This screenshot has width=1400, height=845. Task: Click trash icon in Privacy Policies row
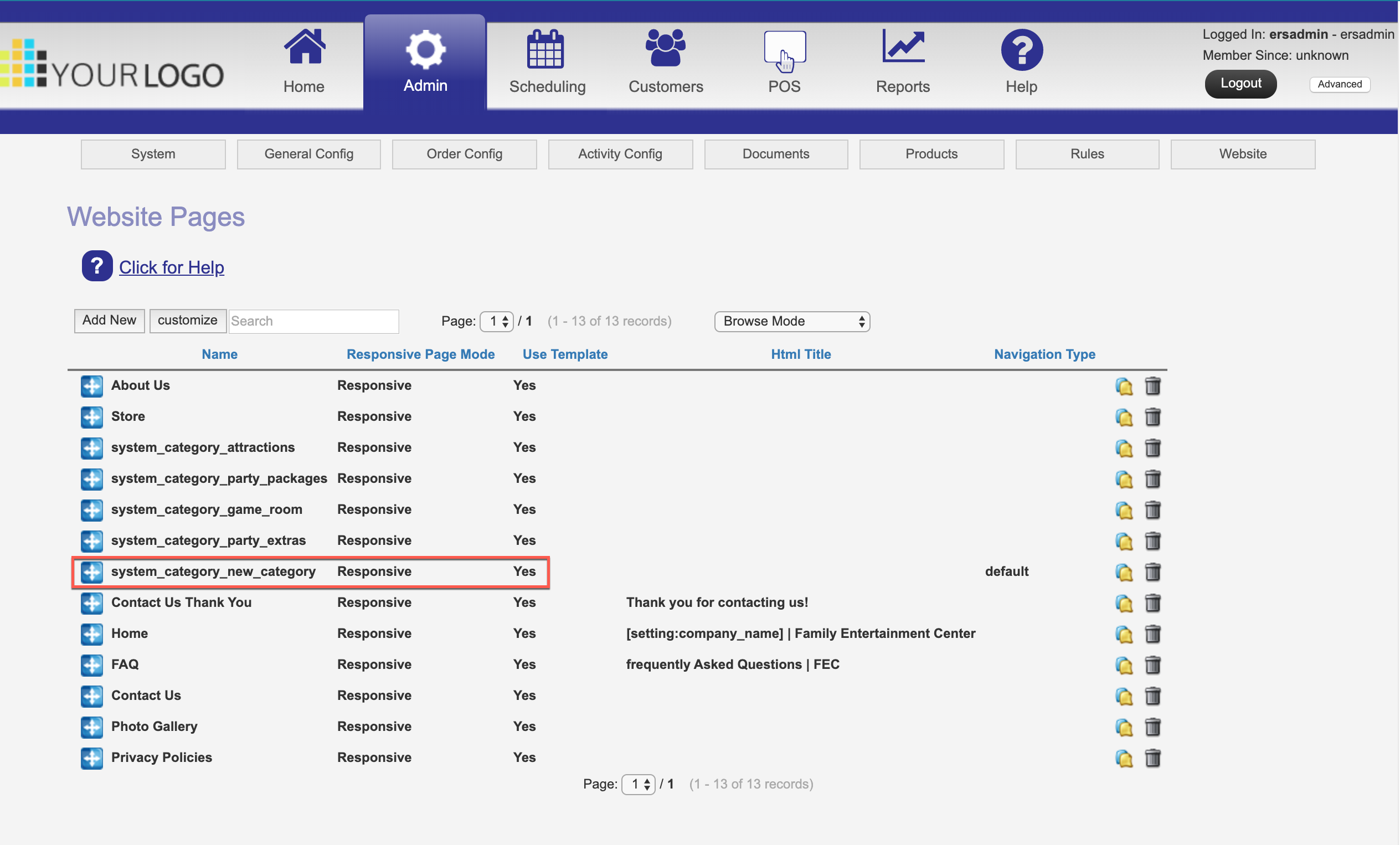pos(1152,758)
